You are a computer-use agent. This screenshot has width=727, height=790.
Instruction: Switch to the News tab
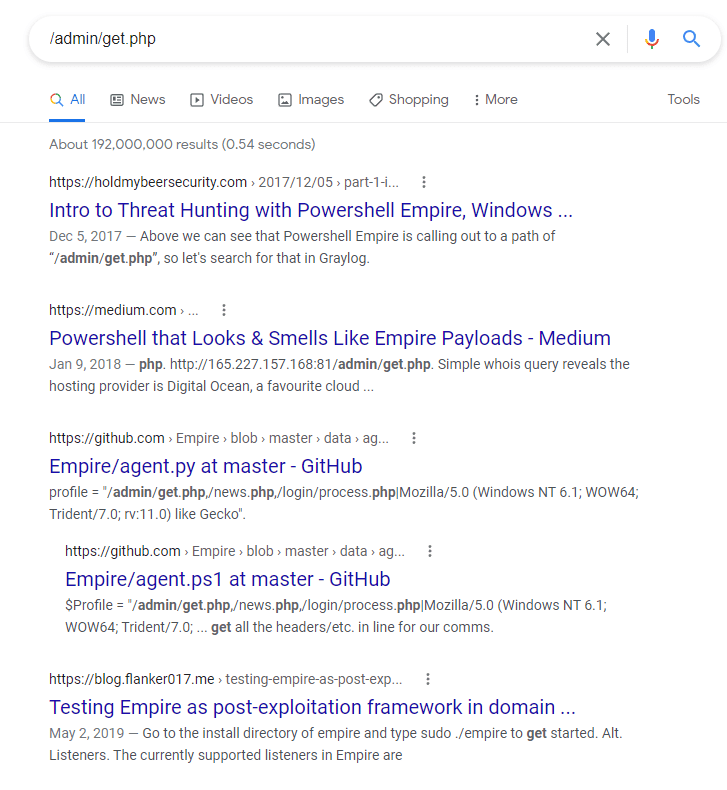138,100
